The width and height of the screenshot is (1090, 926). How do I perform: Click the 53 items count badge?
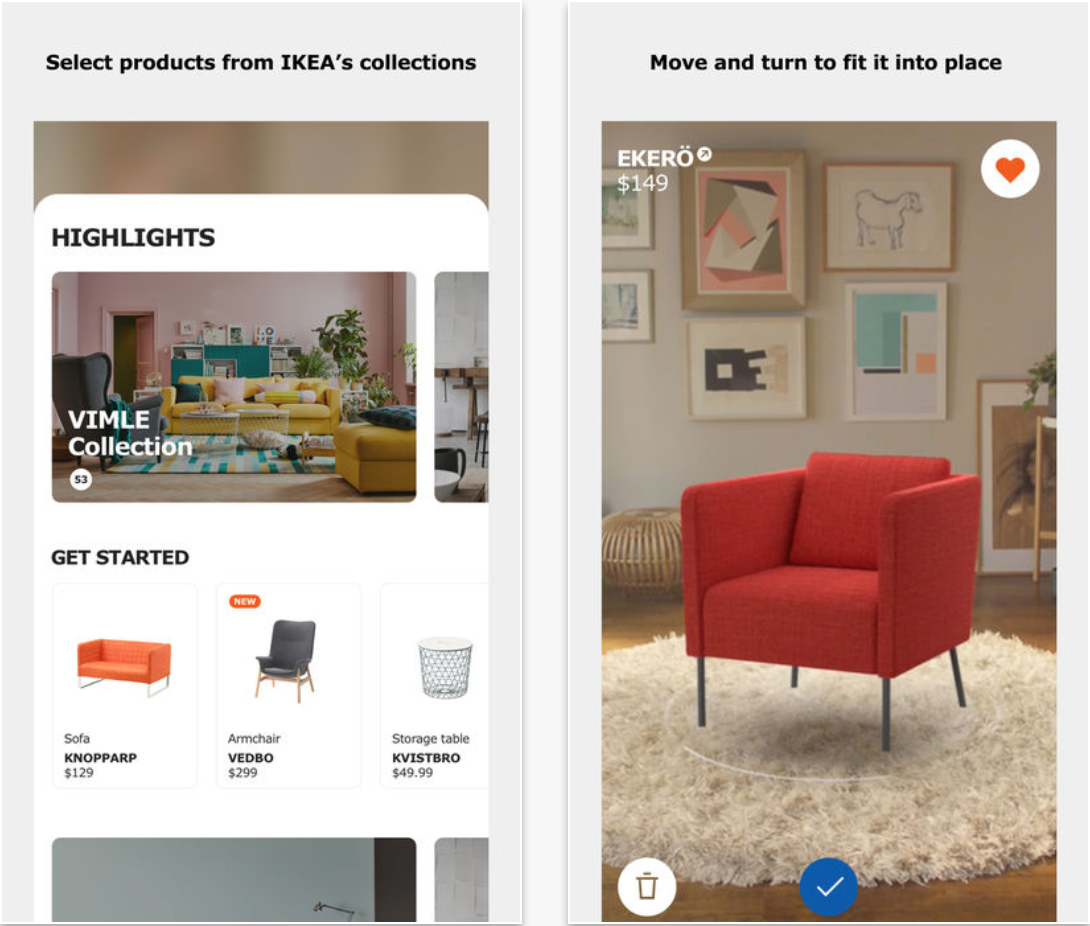[81, 479]
